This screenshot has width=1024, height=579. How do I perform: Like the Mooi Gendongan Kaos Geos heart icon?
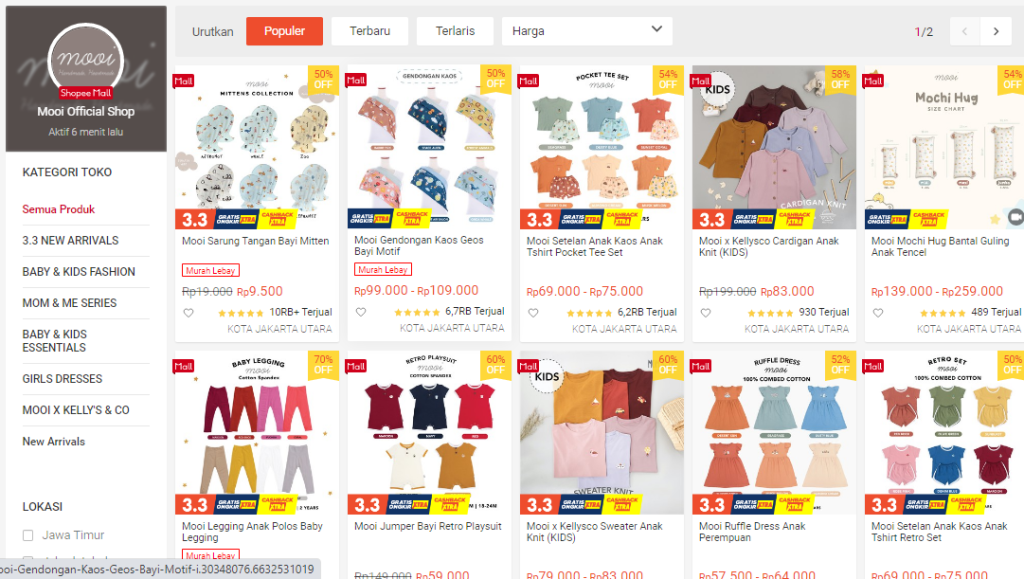pyautogui.click(x=360, y=312)
